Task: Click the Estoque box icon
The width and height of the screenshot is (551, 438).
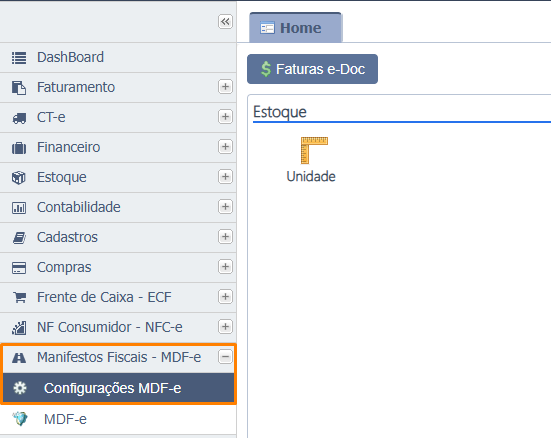Action: click(19, 178)
